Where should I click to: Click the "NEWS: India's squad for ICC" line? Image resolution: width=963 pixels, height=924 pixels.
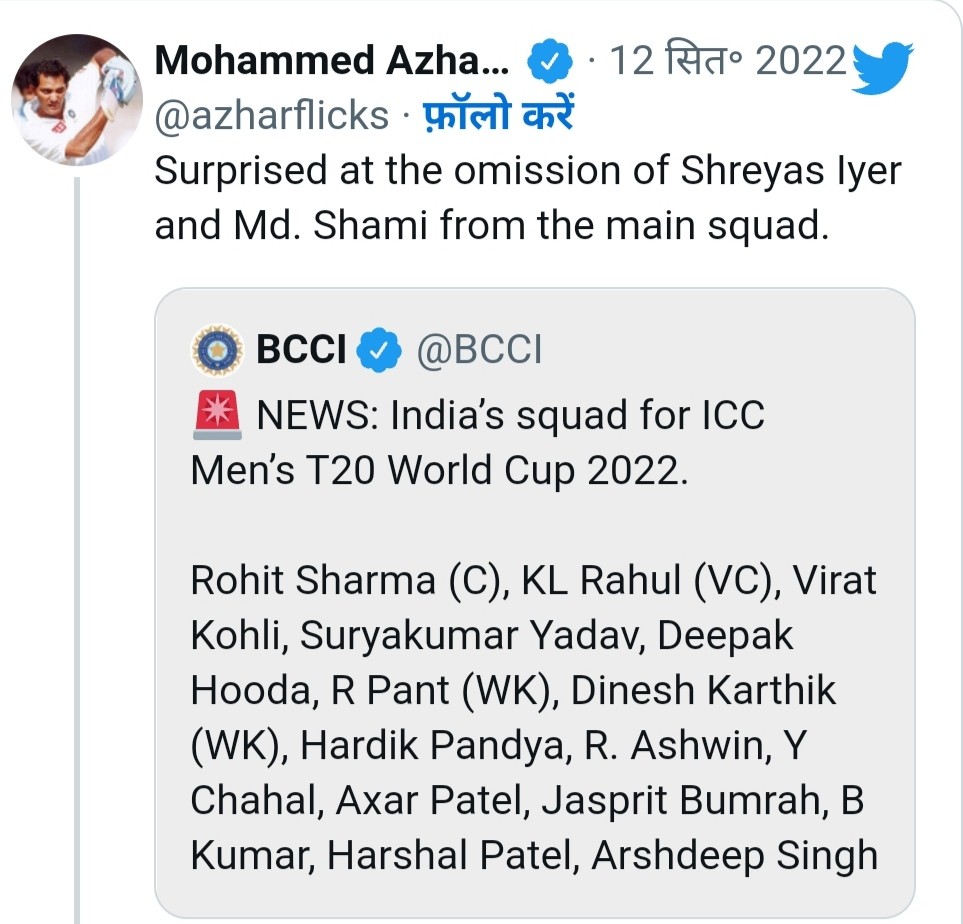tap(510, 416)
